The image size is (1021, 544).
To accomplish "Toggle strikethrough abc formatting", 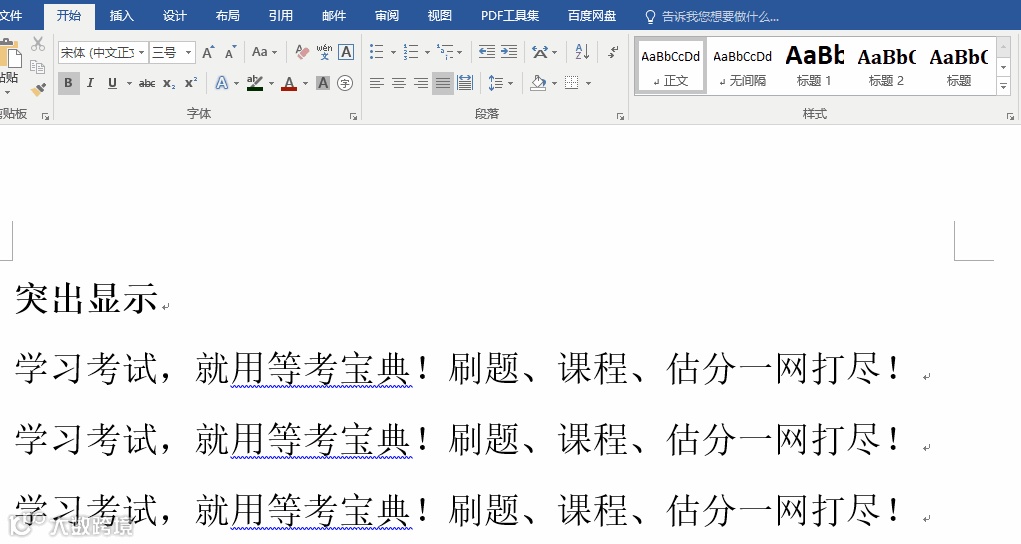I will click(x=147, y=83).
